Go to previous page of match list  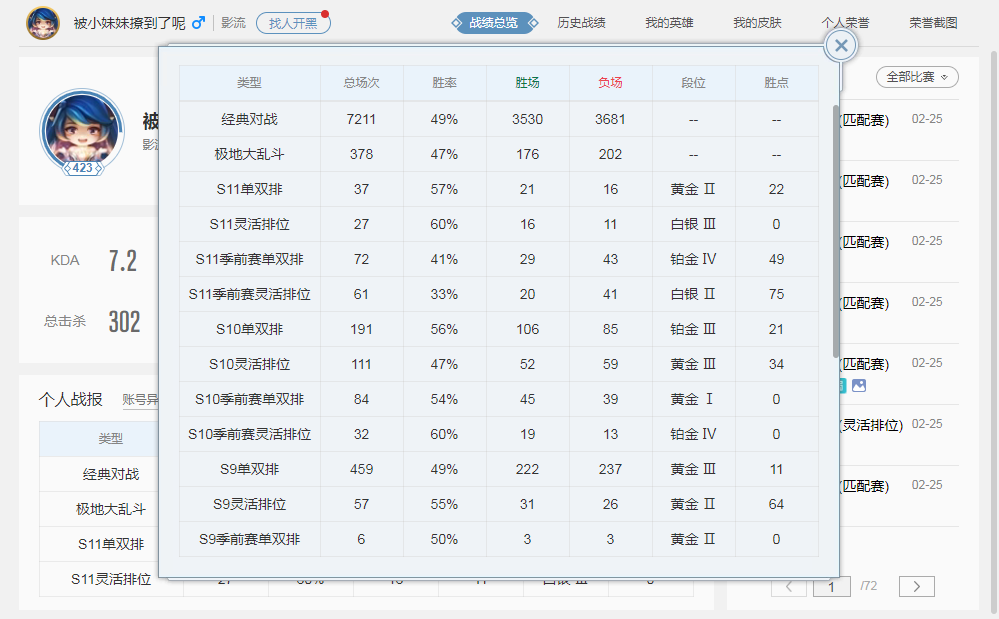click(x=789, y=587)
